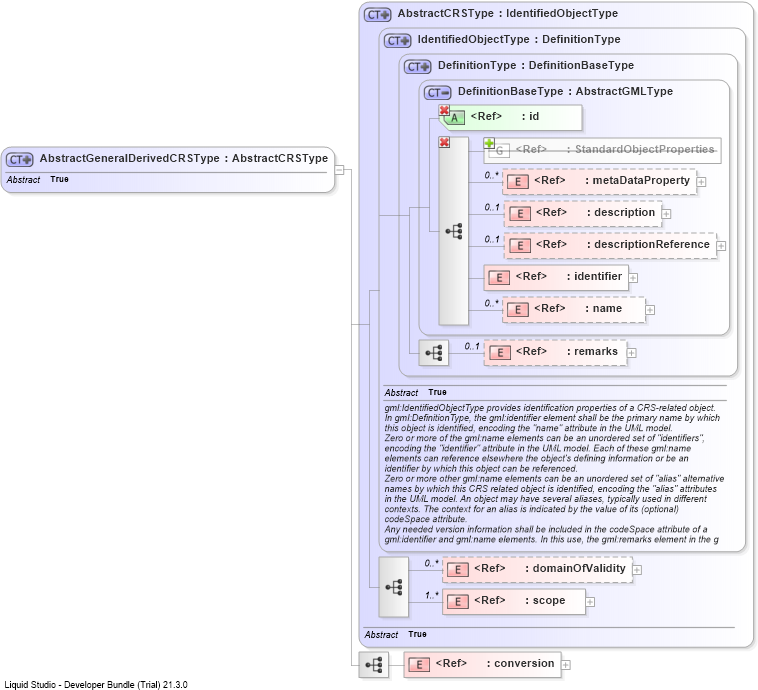Viewport: 758px width, 690px height.
Task: Click the E icon of descriptionReference
Action: point(520,246)
